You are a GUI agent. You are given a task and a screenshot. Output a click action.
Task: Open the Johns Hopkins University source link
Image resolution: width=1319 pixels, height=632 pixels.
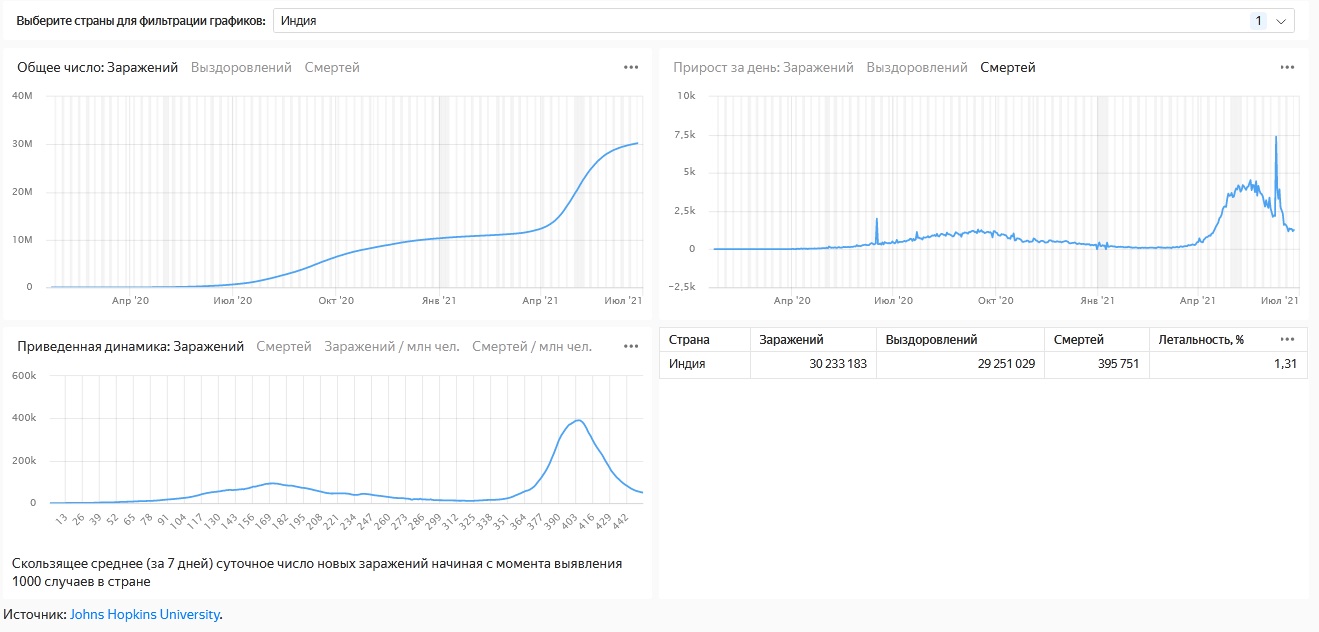pyautogui.click(x=144, y=614)
